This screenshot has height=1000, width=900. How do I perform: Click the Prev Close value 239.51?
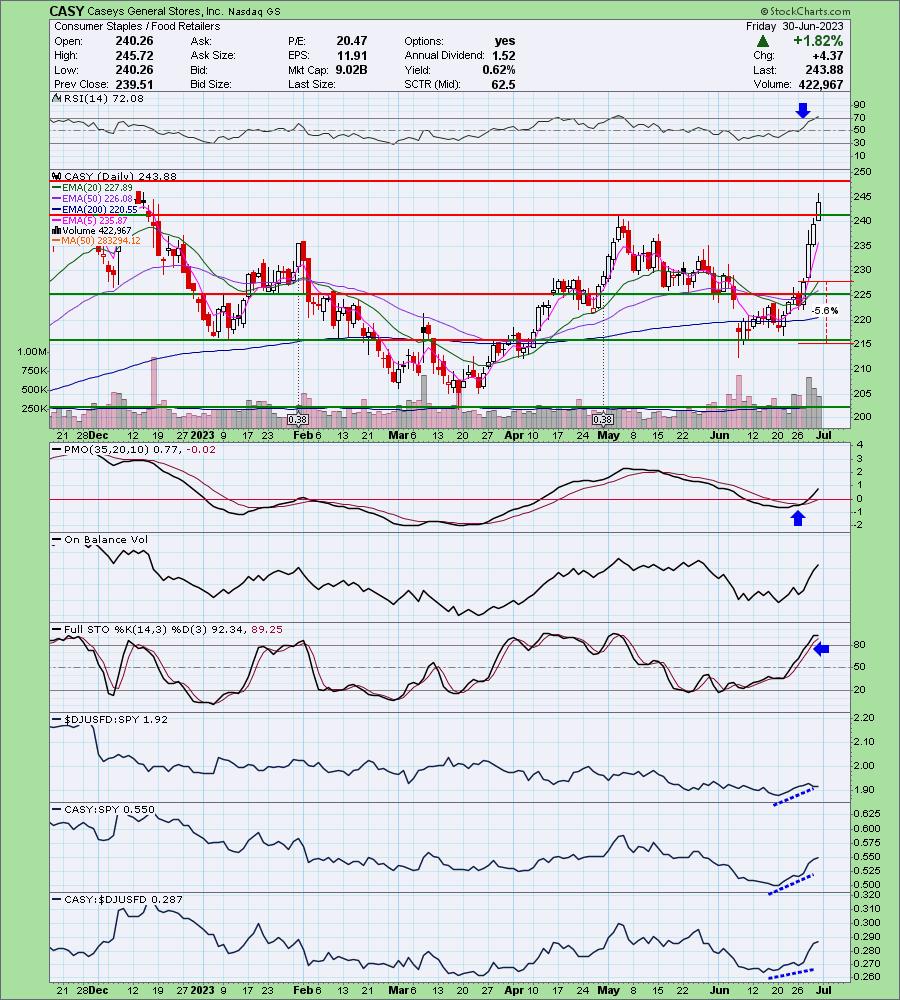click(x=134, y=84)
